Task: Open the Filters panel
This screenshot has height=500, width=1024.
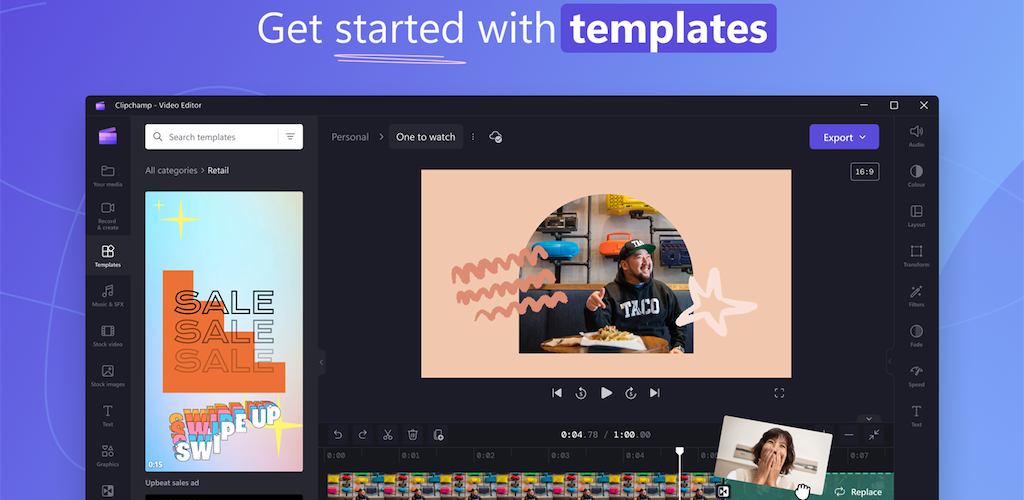Action: tap(916, 296)
